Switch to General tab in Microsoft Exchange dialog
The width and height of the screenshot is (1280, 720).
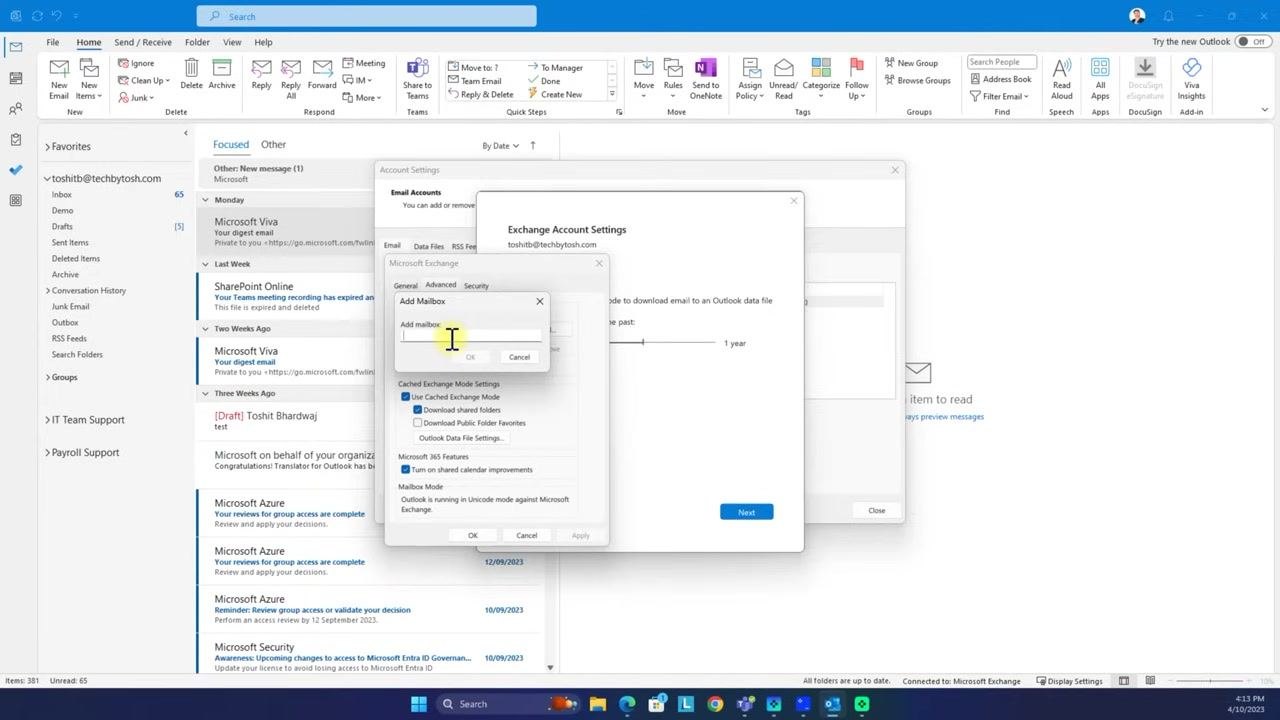[405, 286]
